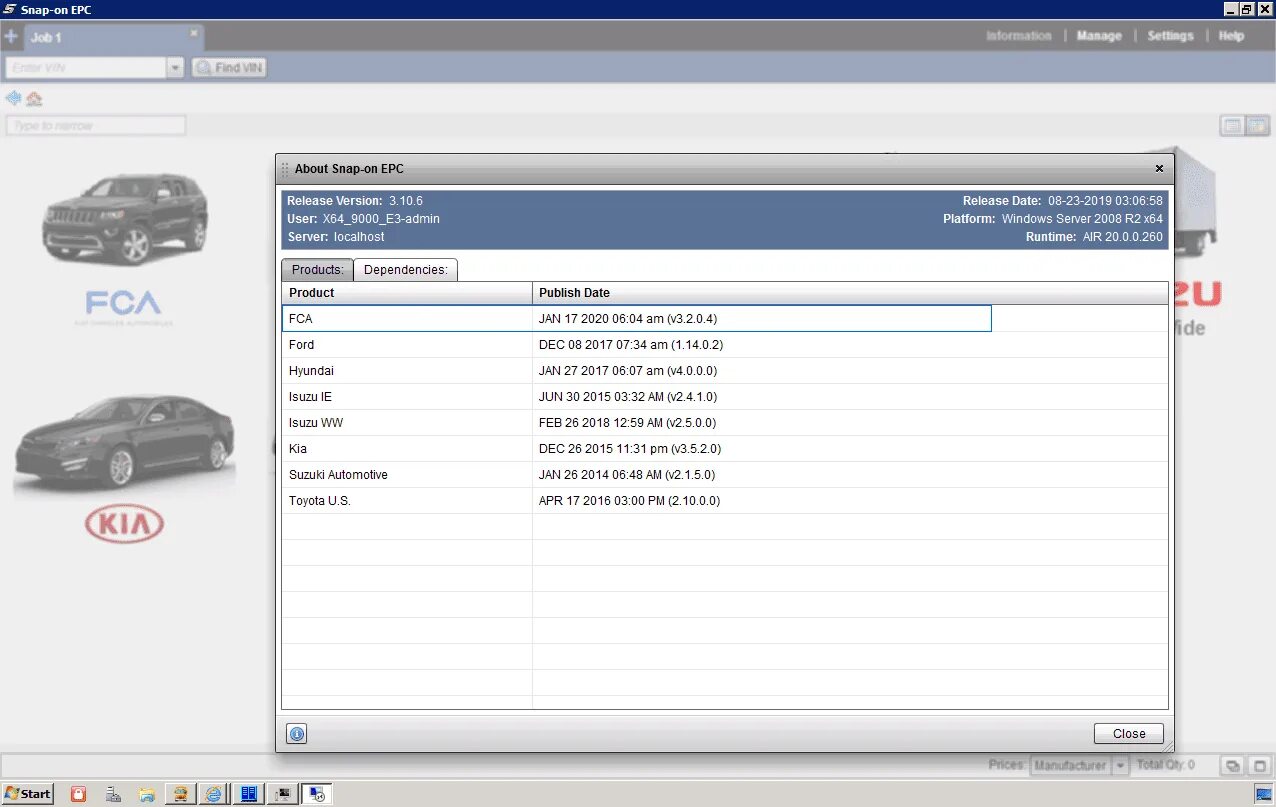Select the Kia sedan catalog thumbnail
Screen dimensions: 1276x807
coord(124,470)
